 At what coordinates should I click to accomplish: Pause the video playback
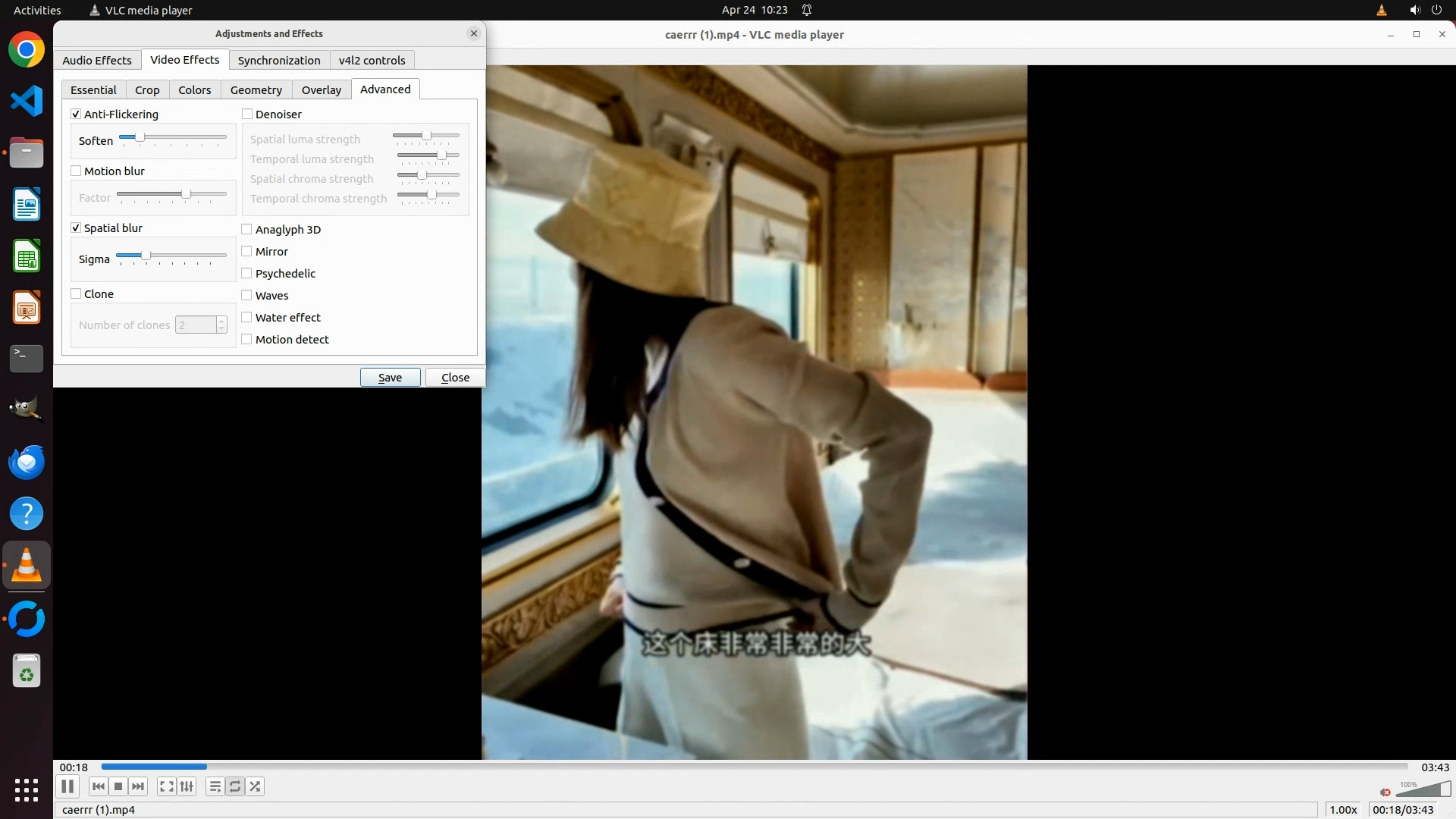[67, 786]
